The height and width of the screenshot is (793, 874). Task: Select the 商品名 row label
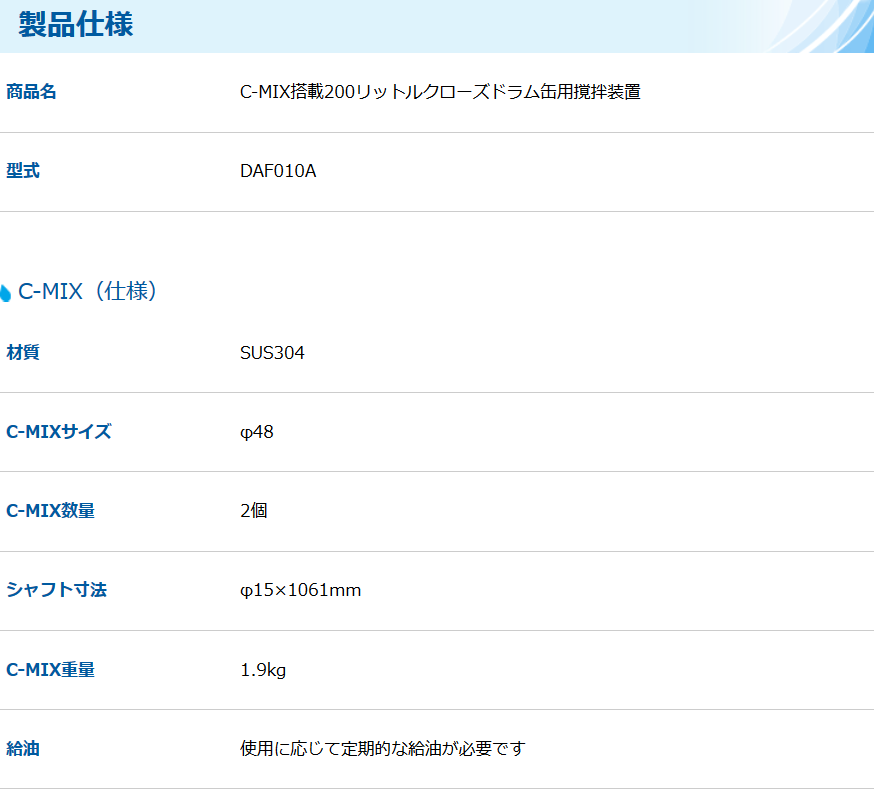(31, 91)
